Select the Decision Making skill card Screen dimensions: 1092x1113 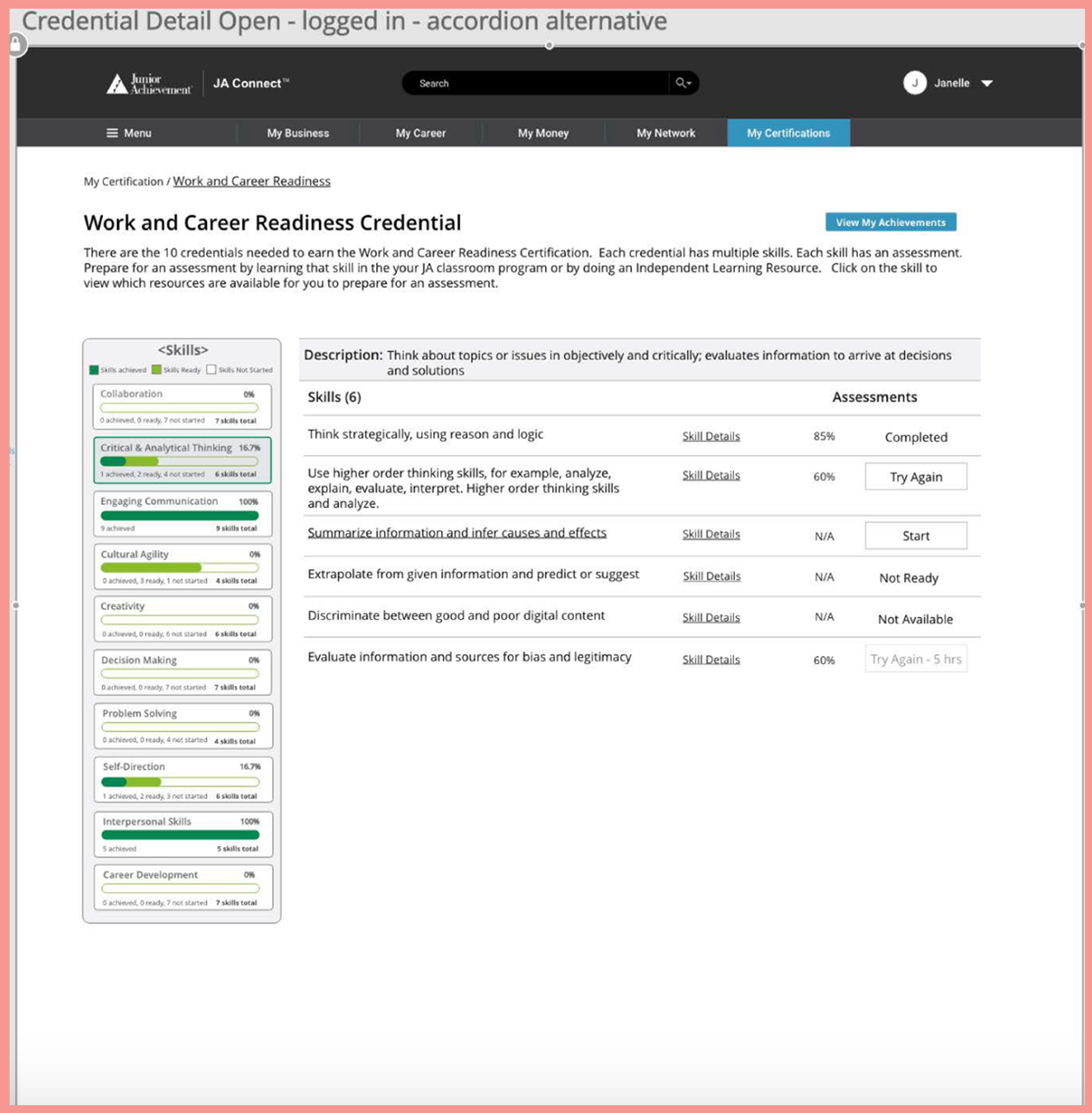click(x=182, y=673)
